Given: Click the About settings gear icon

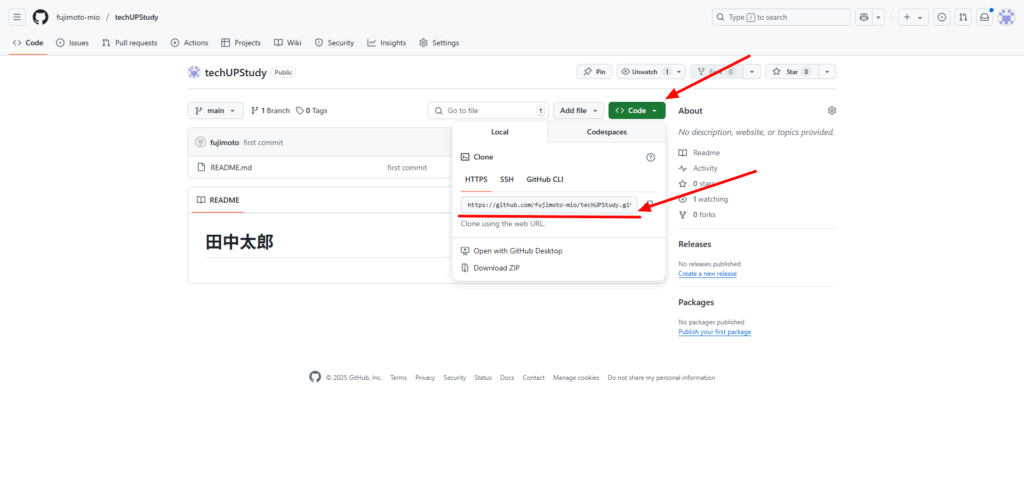Looking at the screenshot, I should click(831, 111).
